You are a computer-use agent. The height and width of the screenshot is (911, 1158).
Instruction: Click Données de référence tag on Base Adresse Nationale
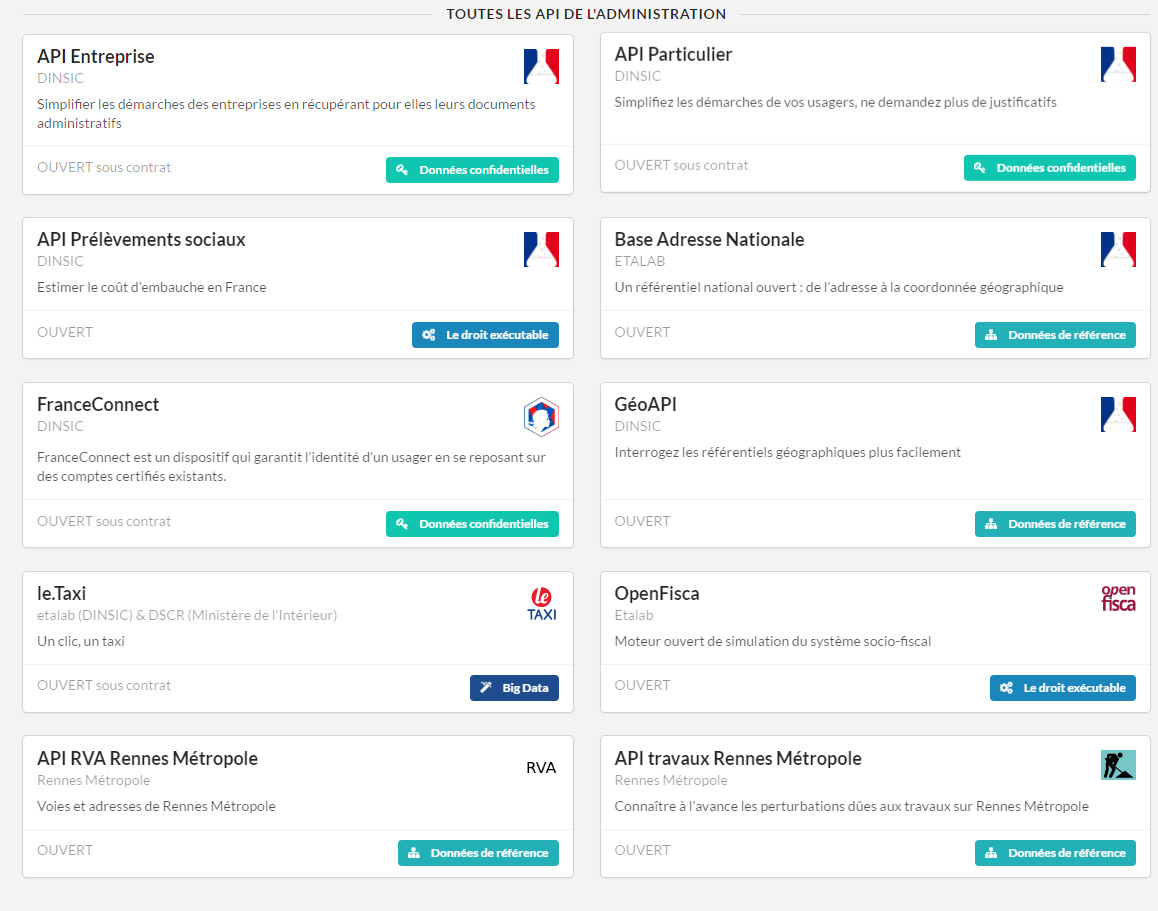click(x=1055, y=335)
